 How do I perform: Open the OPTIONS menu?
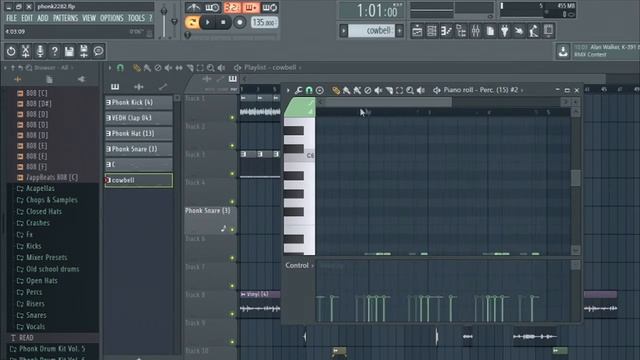pyautogui.click(x=111, y=18)
